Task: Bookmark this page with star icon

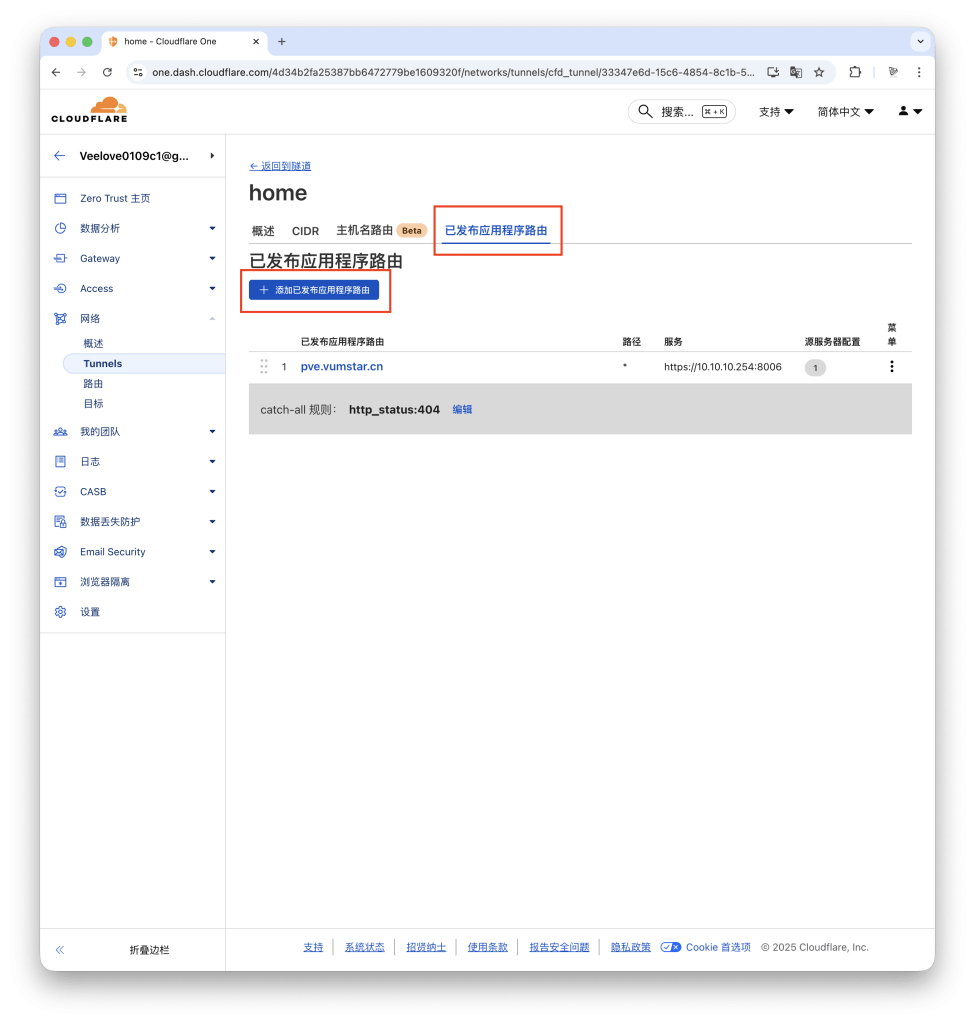Action: [x=819, y=72]
